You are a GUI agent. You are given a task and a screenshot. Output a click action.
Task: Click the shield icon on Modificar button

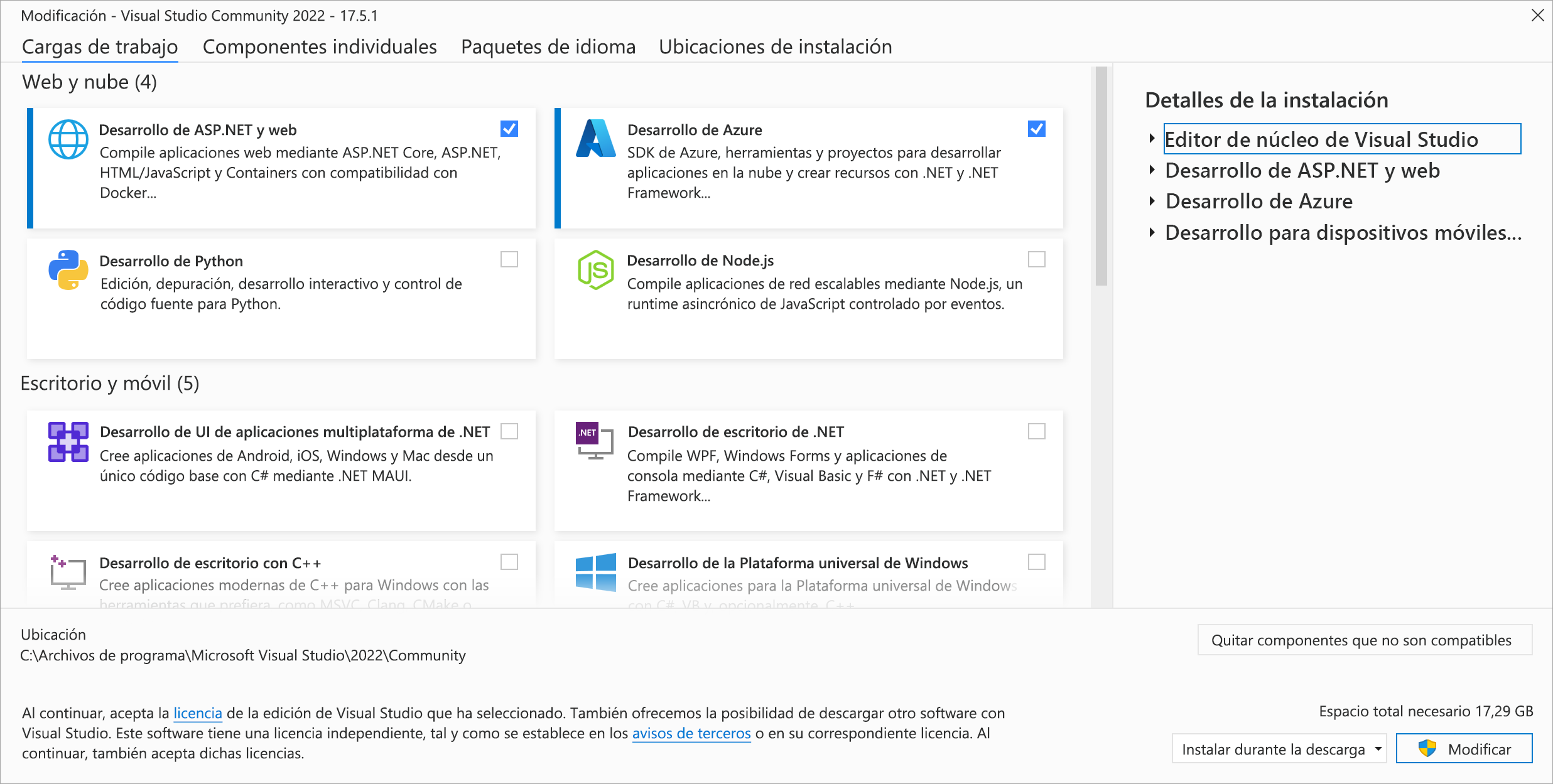pos(1427,748)
